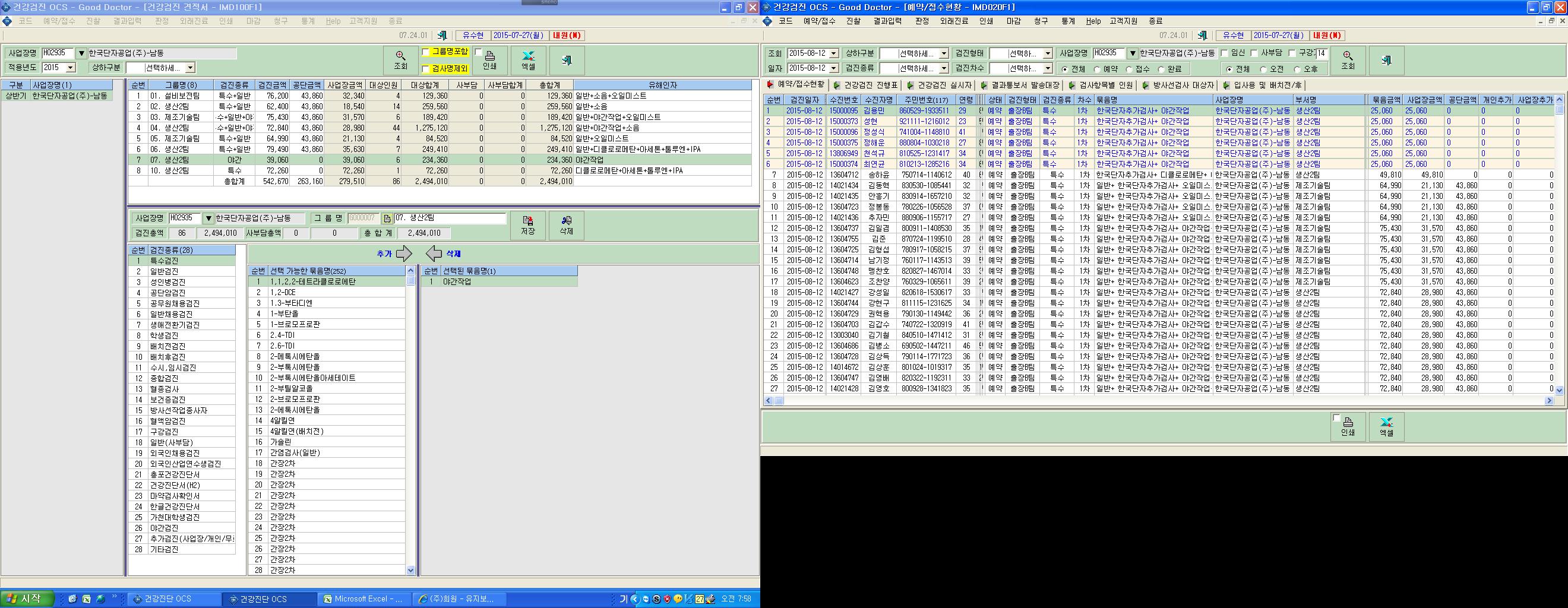1568x608 pixels.
Task: Click the 삭제 left arrow icon
Action: [434, 254]
